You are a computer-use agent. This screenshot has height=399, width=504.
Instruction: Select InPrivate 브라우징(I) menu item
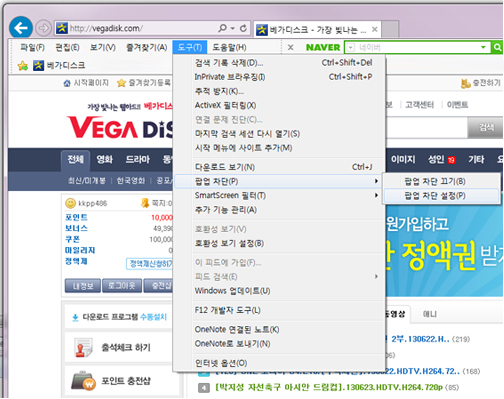[279, 77]
